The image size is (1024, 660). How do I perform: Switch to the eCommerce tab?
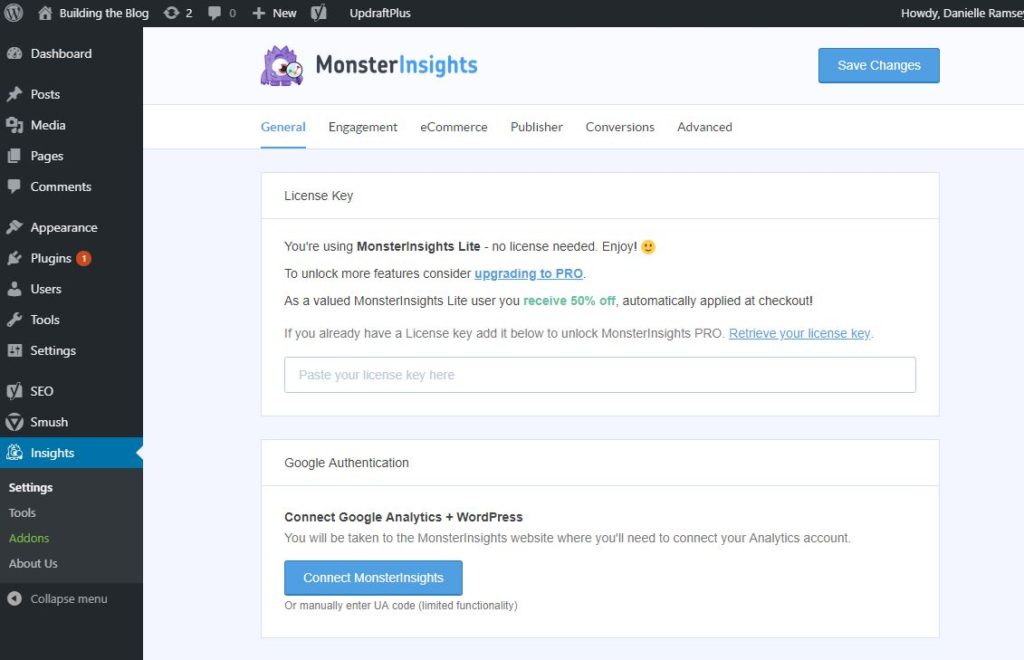tap(453, 127)
